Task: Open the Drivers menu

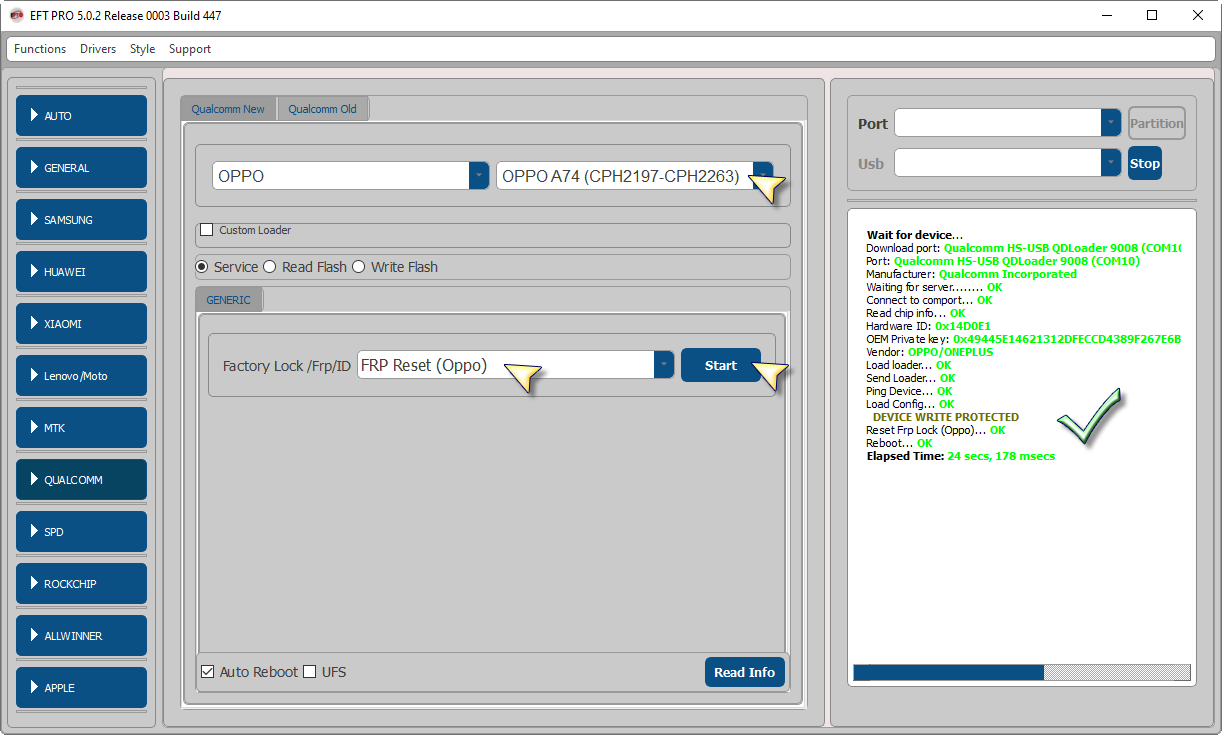Action: (98, 49)
